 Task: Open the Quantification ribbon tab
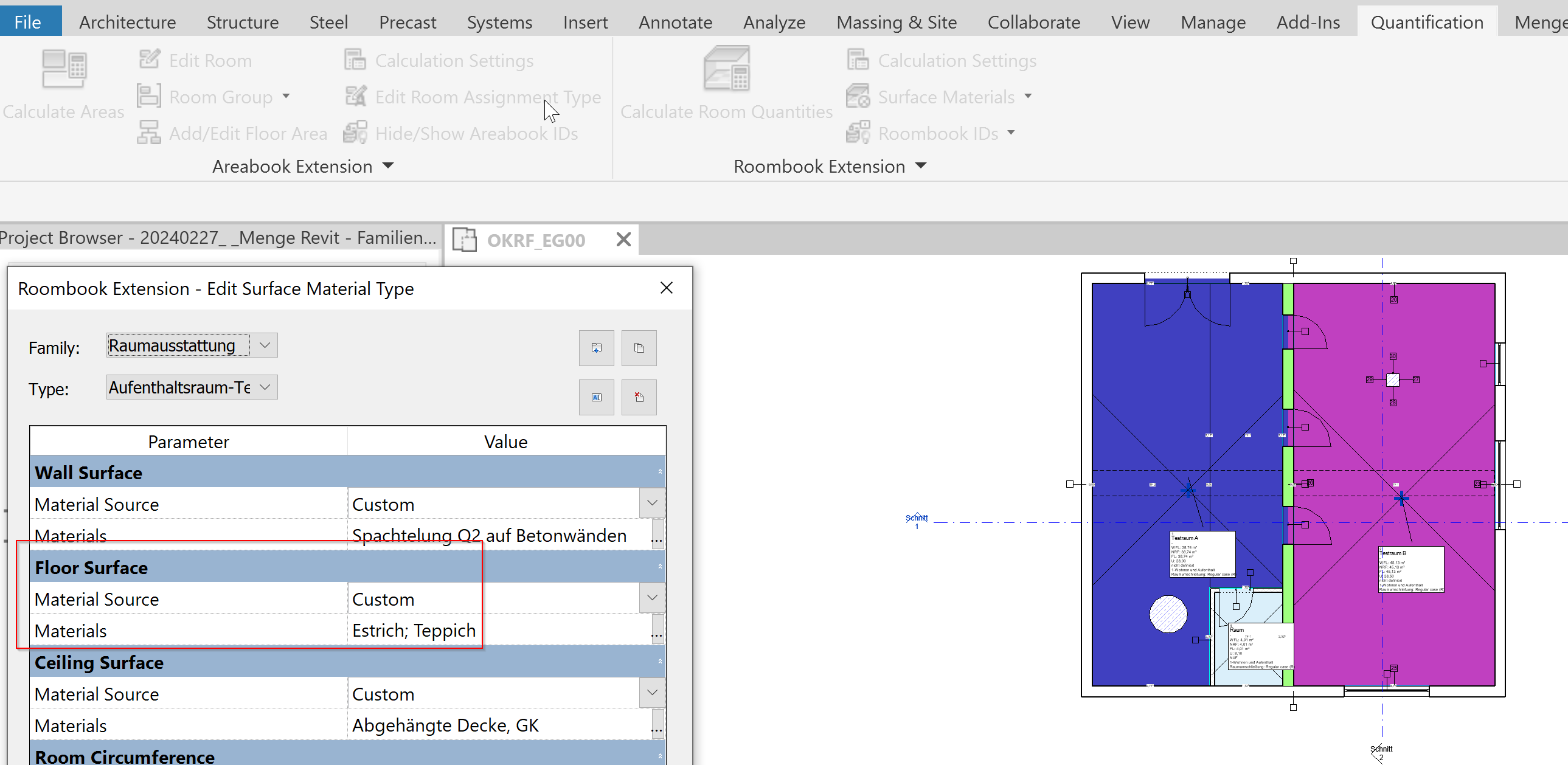point(1426,21)
